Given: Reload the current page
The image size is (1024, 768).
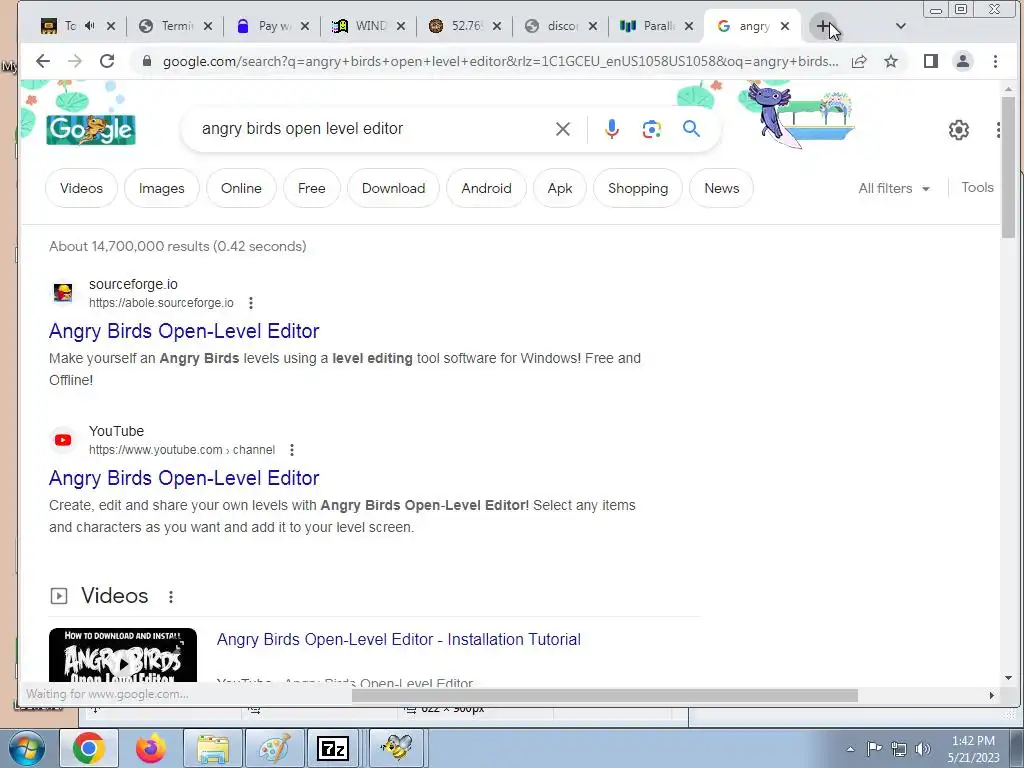Looking at the screenshot, I should click(107, 61).
